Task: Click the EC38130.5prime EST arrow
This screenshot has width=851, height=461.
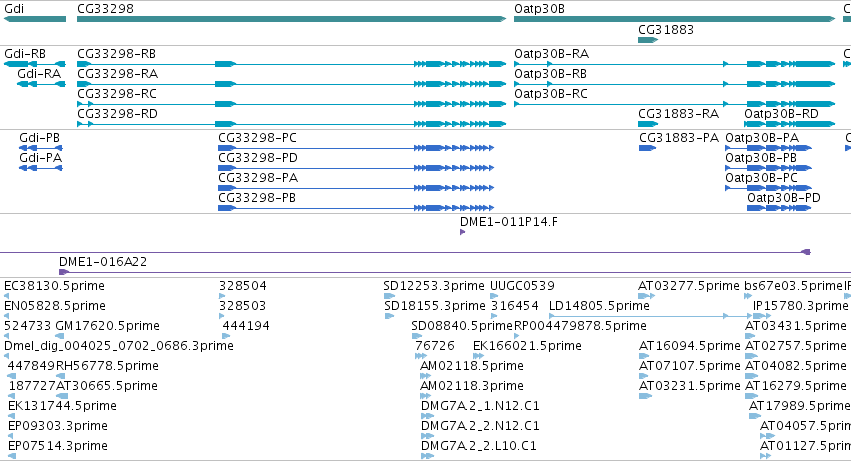Action: tap(7, 296)
